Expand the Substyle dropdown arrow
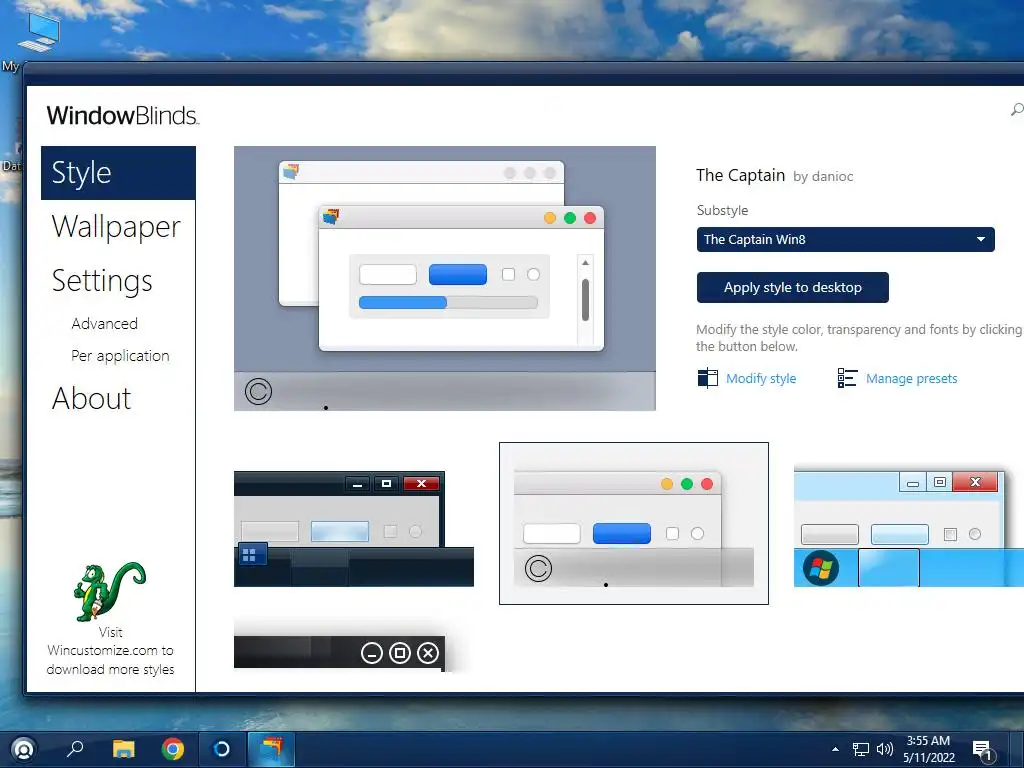 pos(980,240)
